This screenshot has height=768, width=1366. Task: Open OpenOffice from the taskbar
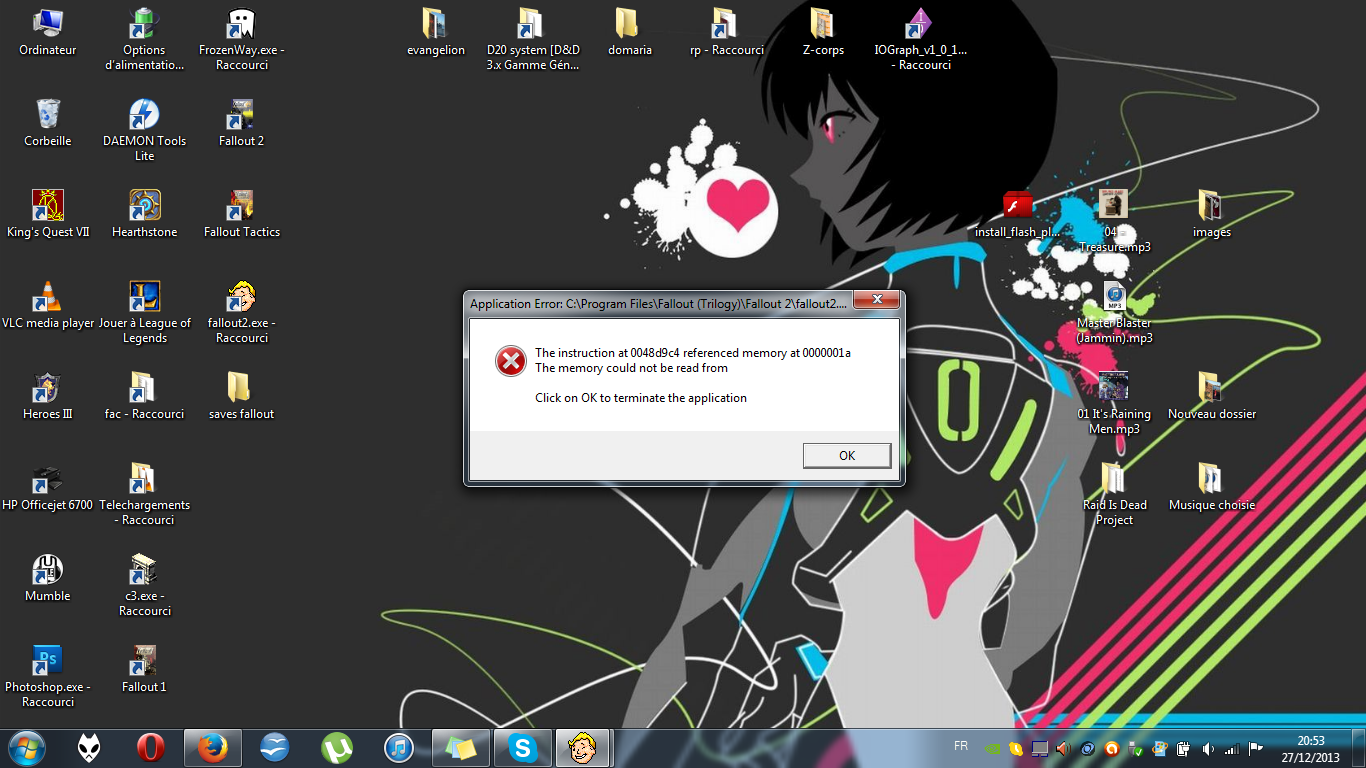click(x=274, y=748)
